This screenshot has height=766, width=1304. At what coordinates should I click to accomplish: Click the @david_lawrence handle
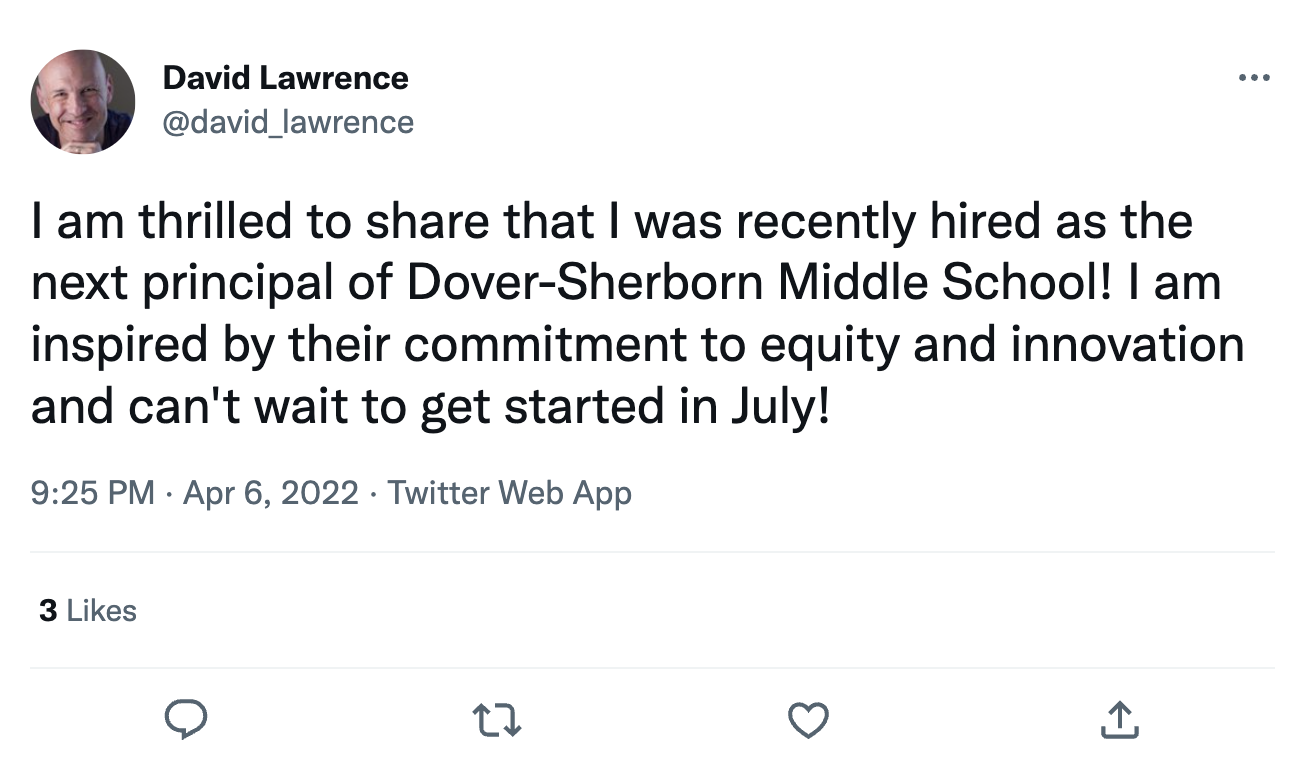(x=287, y=122)
